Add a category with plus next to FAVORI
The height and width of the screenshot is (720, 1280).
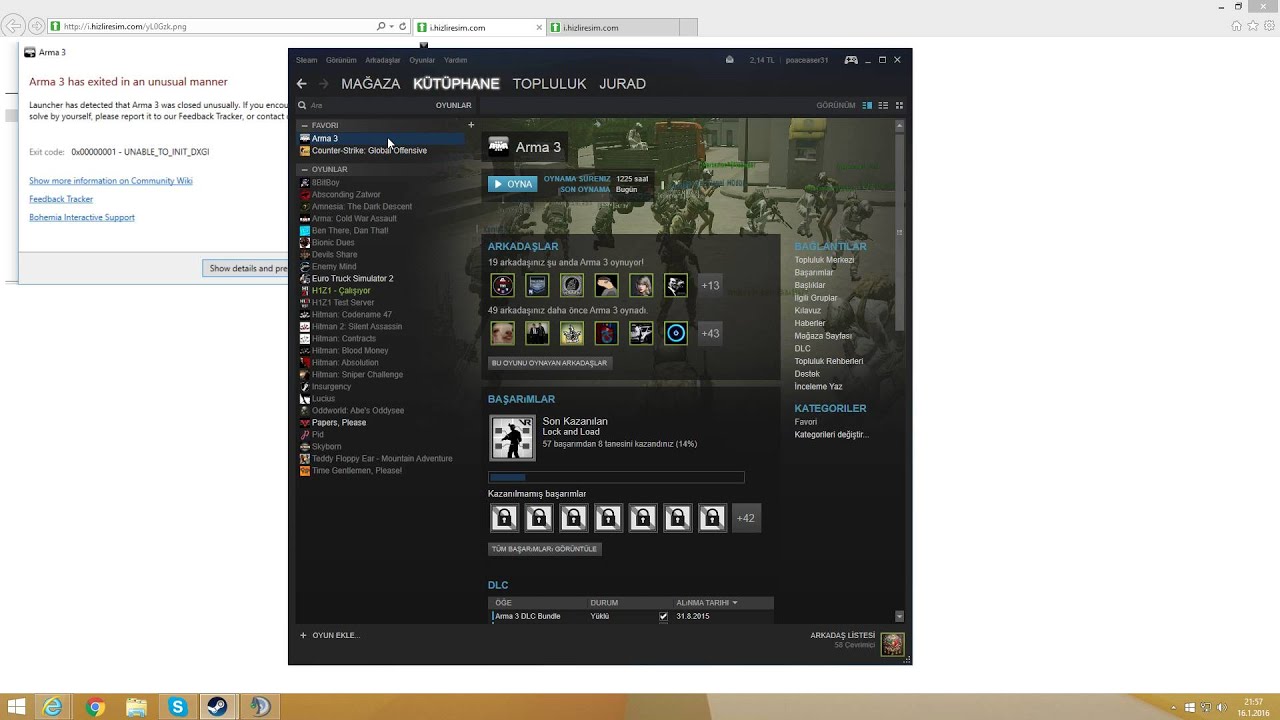pyautogui.click(x=471, y=125)
